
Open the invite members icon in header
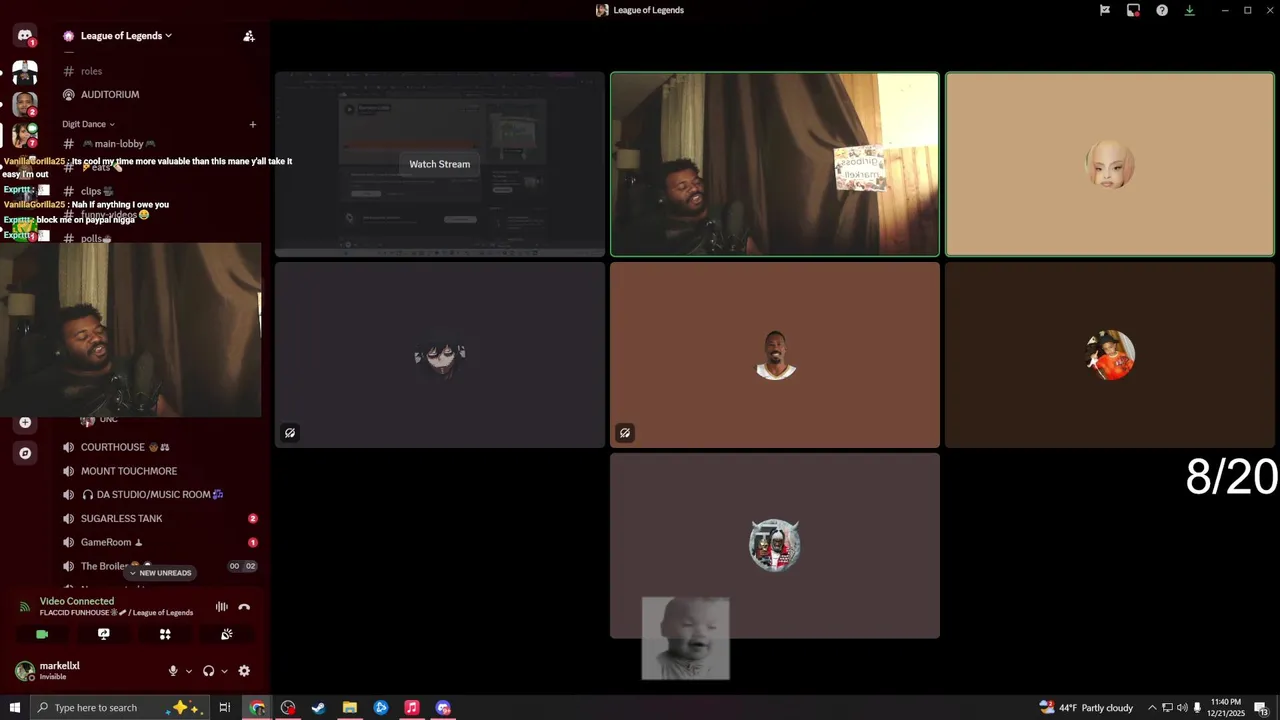(x=249, y=36)
